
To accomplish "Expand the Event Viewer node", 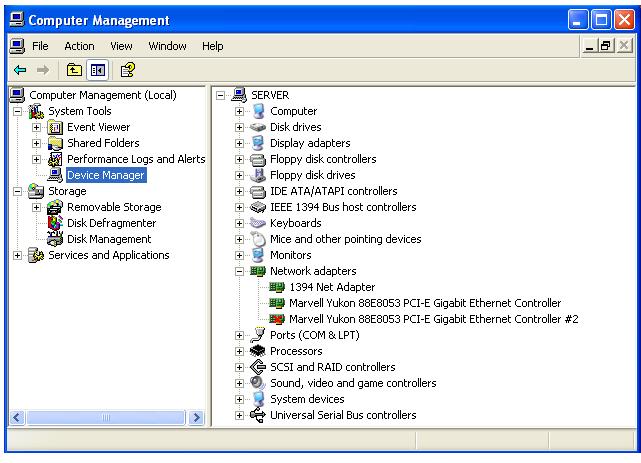I will (x=36, y=127).
